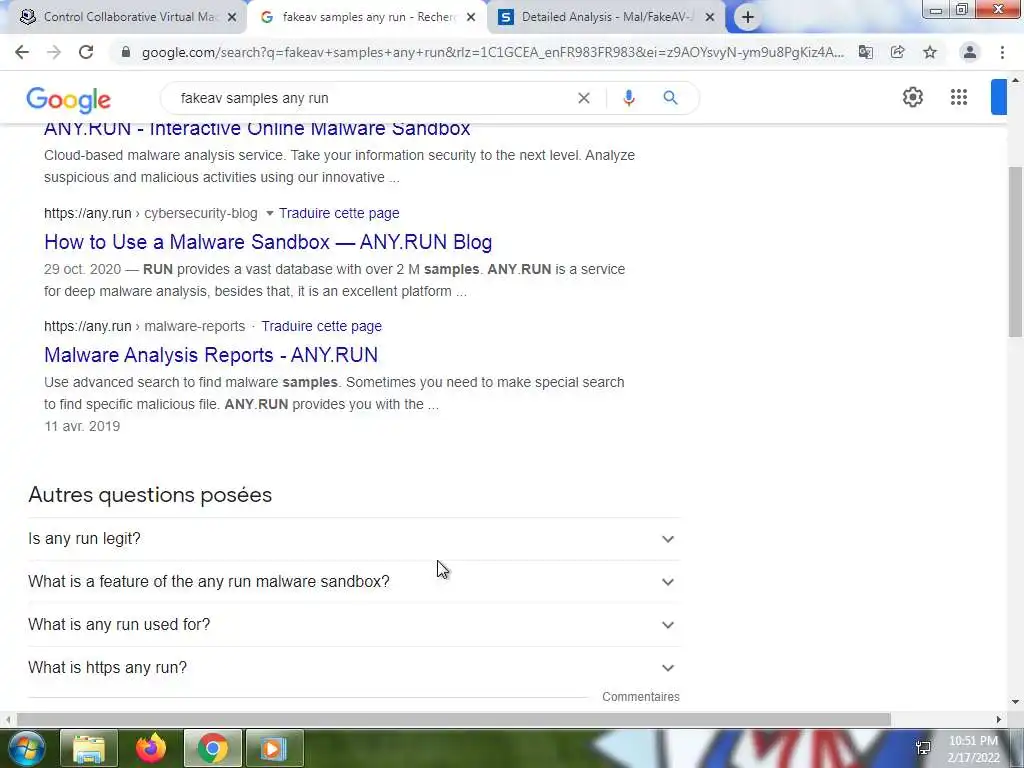Click inside the Google search field
Viewport: 1024px width, 768px height.
coord(372,98)
